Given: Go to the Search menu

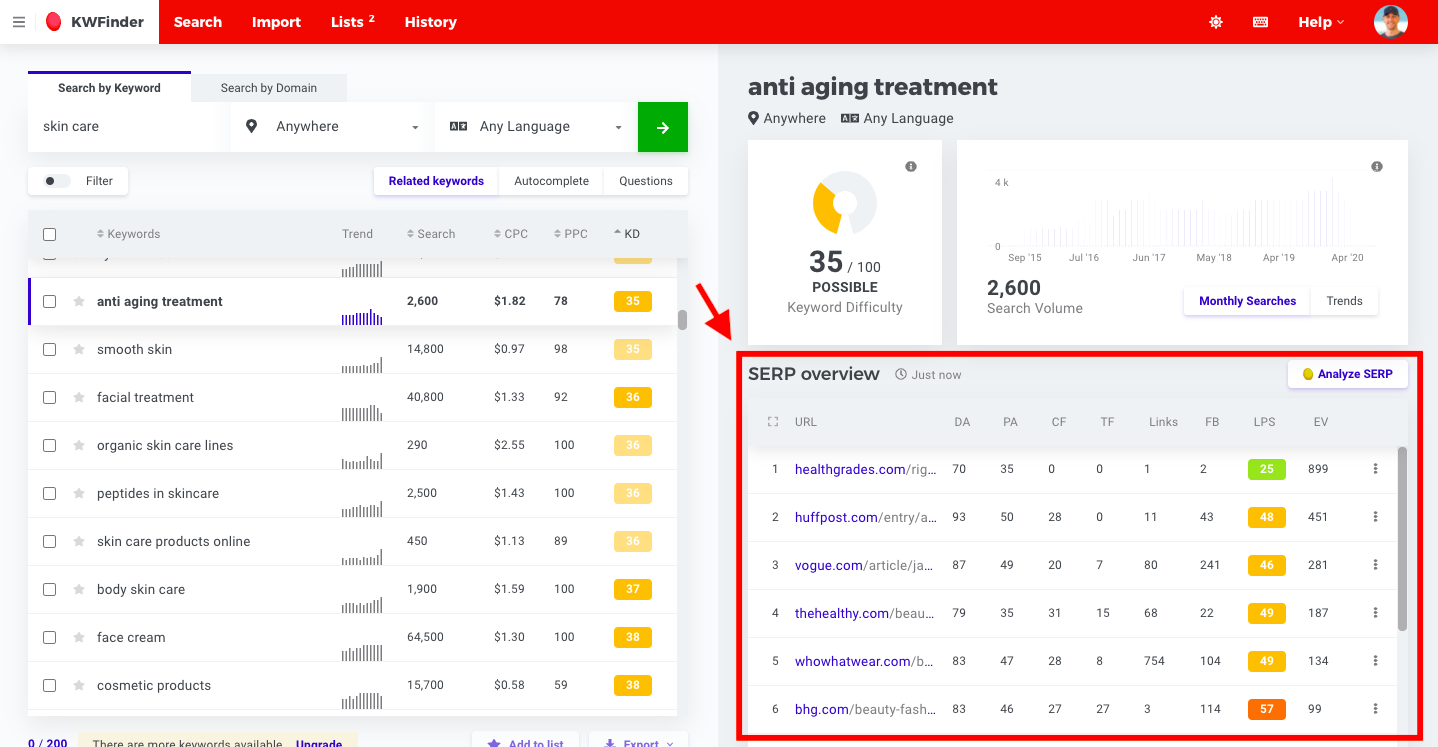Looking at the screenshot, I should click(x=198, y=22).
